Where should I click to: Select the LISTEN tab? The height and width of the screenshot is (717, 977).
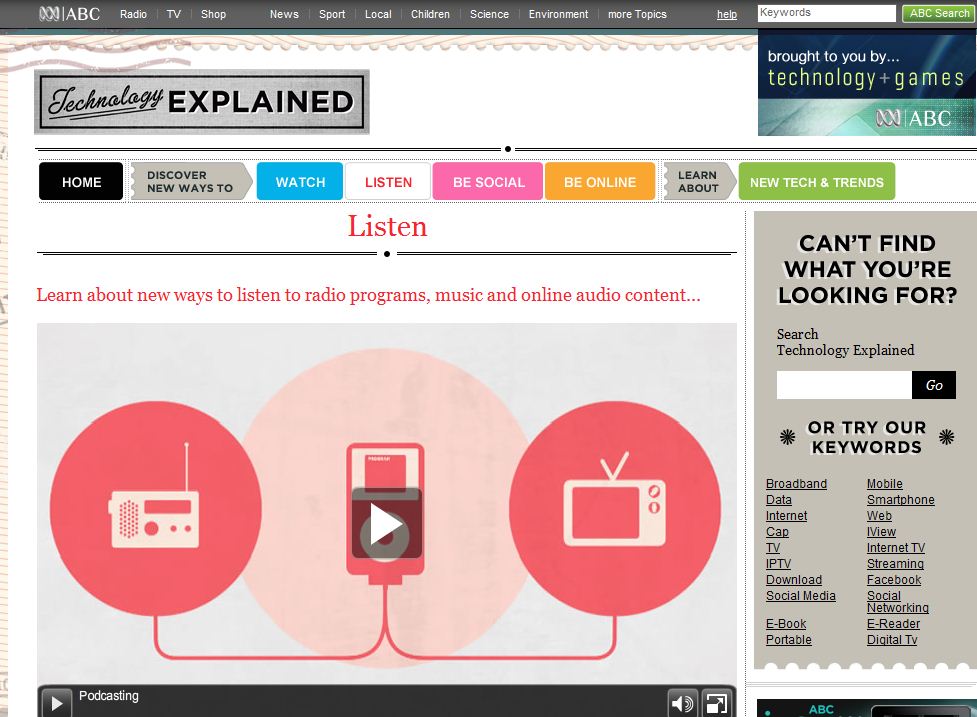388,182
